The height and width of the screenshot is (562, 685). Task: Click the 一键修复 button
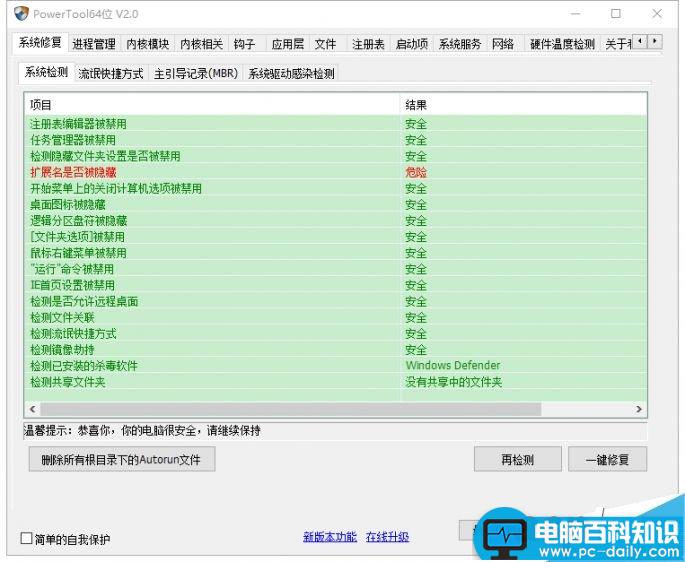pos(607,459)
